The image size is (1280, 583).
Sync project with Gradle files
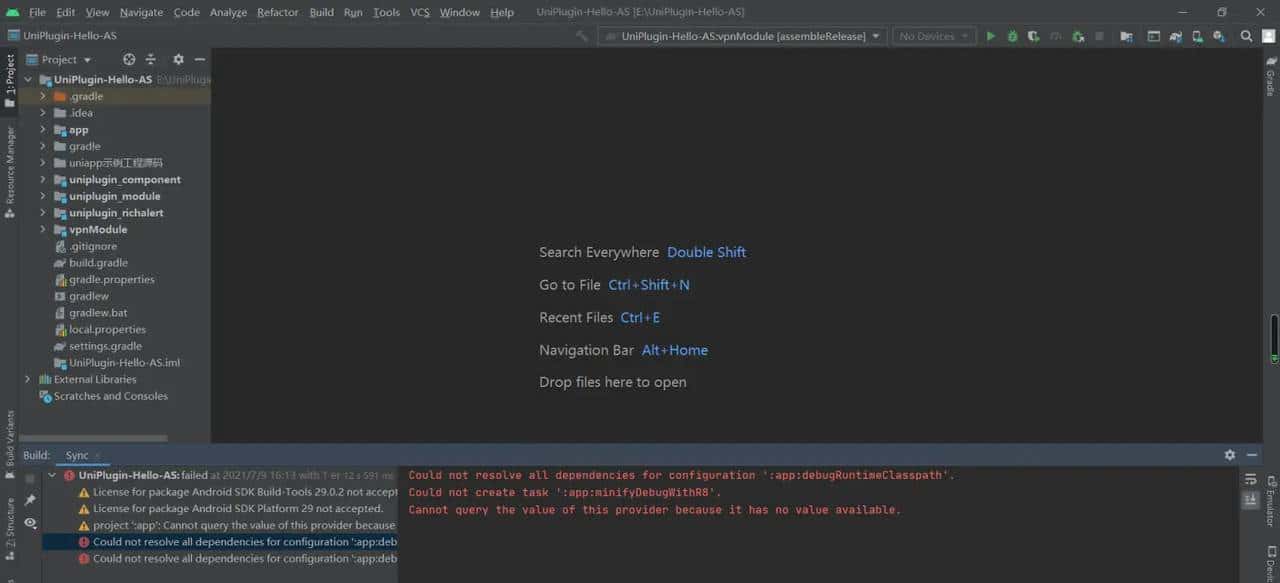point(1126,35)
